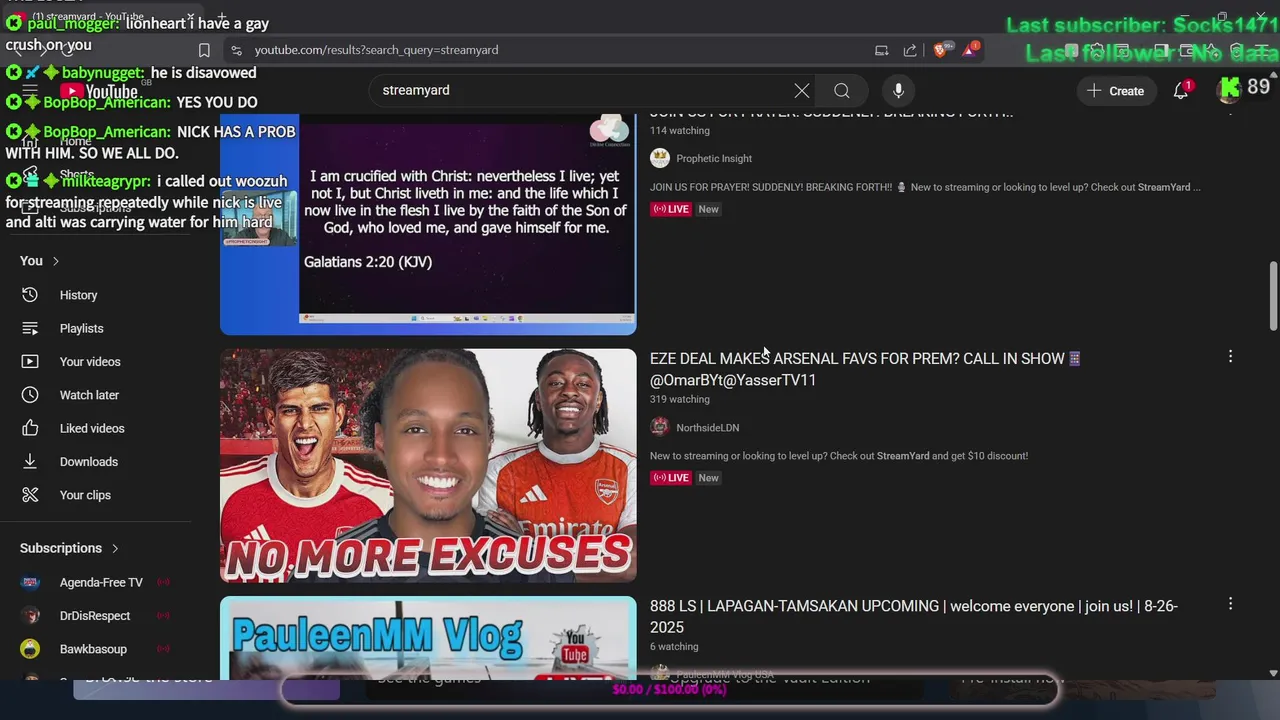Open the NO MORE EXCUSES video thumbnail
Image resolution: width=1280 pixels, height=720 pixels.
tap(428, 465)
